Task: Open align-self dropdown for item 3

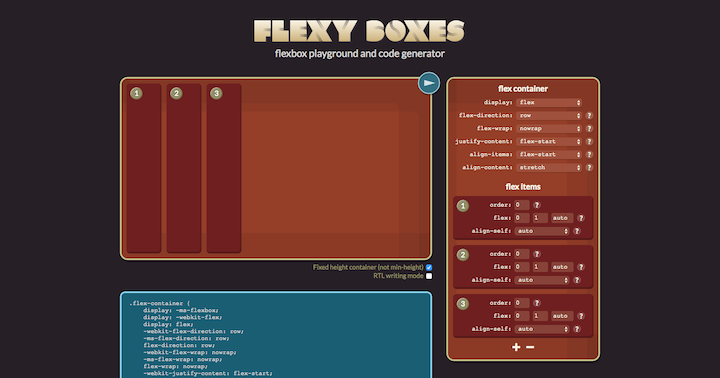Action: [x=542, y=329]
